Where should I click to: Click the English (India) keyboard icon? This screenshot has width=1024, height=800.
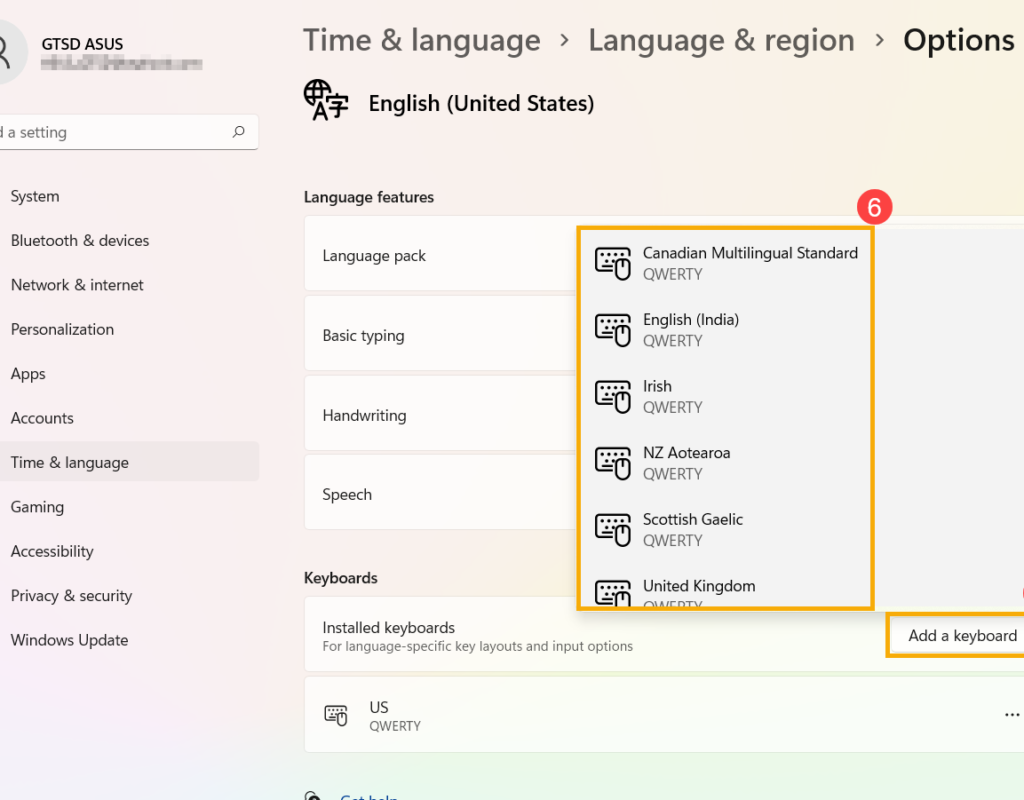tap(613, 330)
